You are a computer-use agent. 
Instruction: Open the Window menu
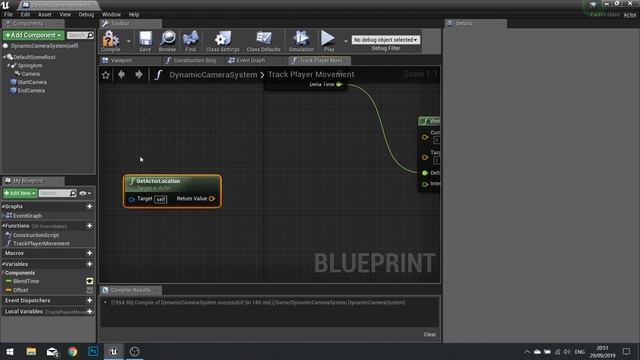click(111, 14)
